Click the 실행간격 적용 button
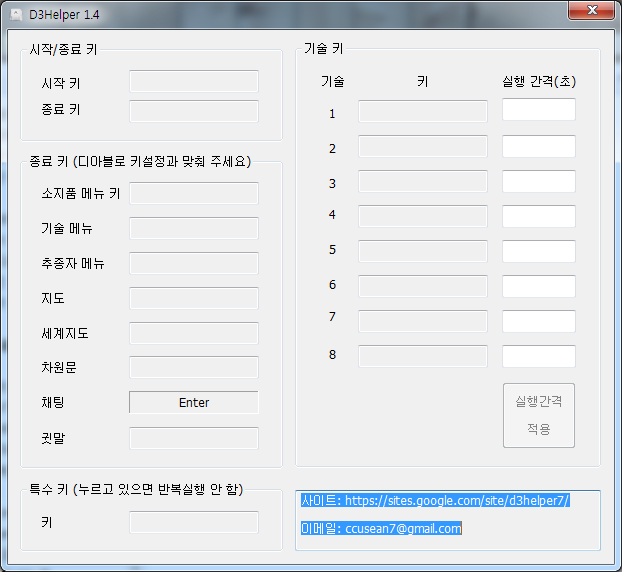Screen dimensions: 622x572 539,415
